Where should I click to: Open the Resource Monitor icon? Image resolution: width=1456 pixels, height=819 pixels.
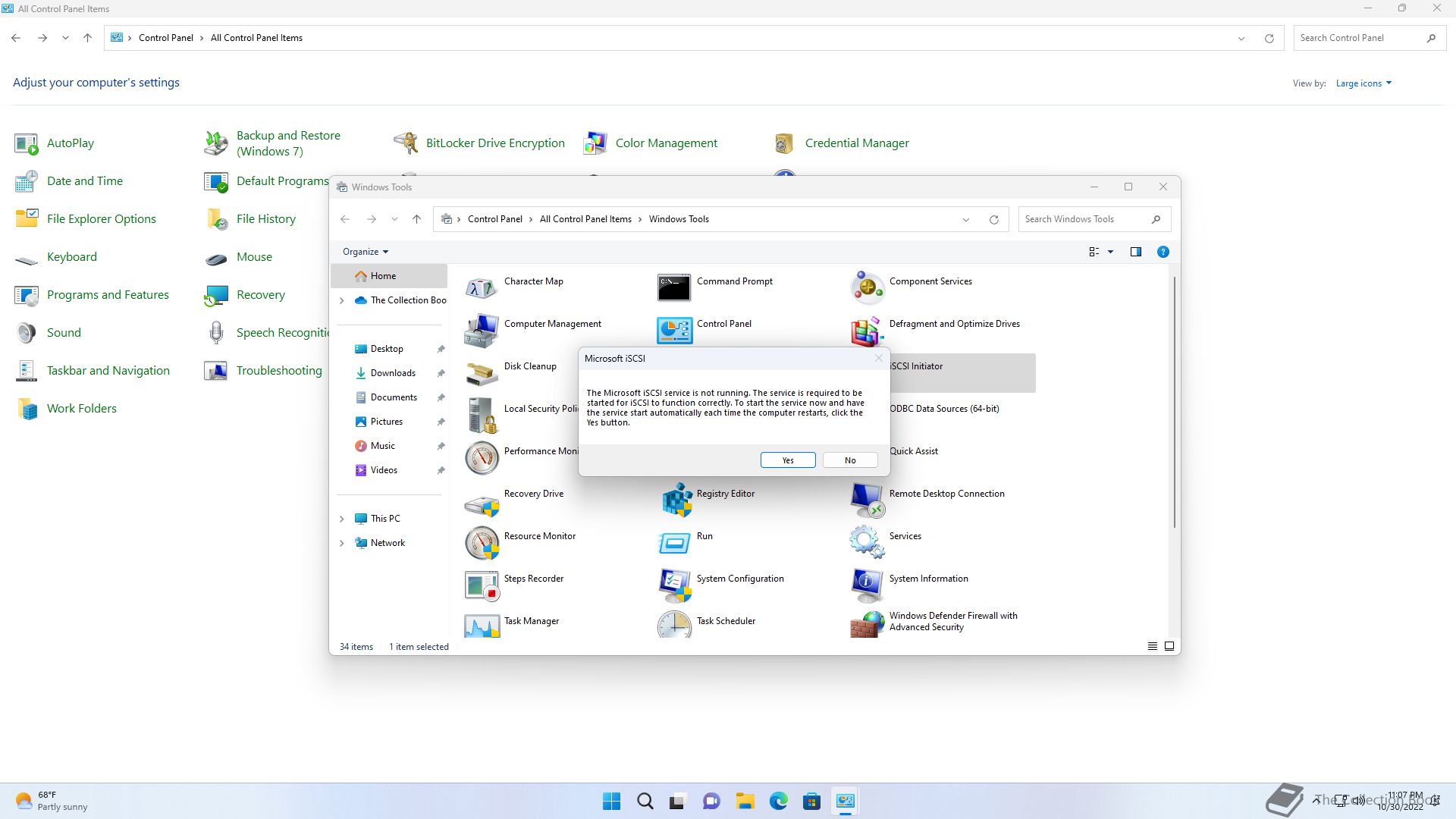click(482, 543)
